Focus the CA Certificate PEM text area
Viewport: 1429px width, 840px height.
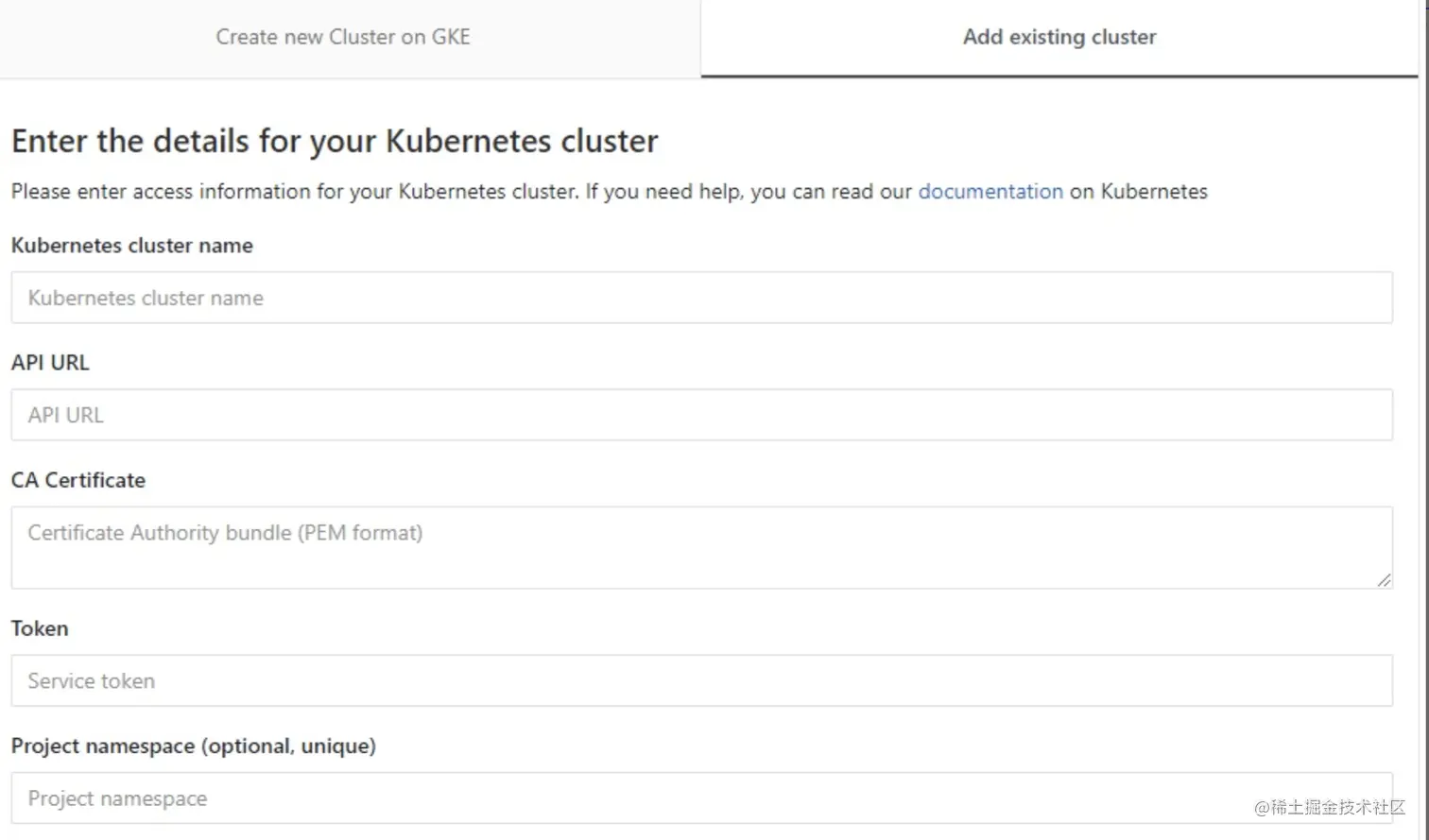pos(701,547)
